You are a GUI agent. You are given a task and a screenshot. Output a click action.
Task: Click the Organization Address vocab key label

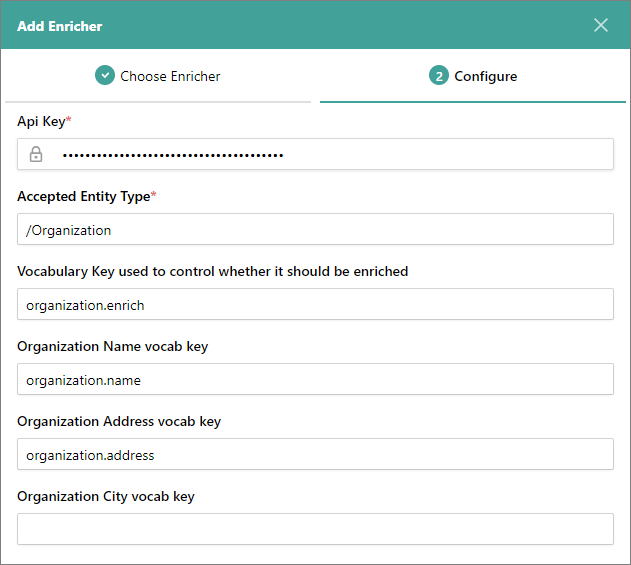click(x=119, y=421)
